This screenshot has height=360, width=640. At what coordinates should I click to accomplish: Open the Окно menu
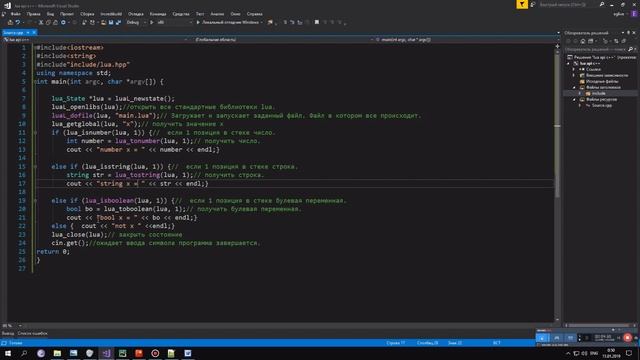click(235, 14)
